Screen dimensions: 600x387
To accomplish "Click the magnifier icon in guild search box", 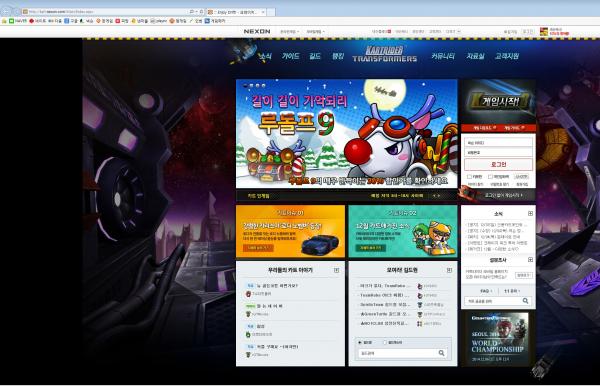I will coord(441,353).
